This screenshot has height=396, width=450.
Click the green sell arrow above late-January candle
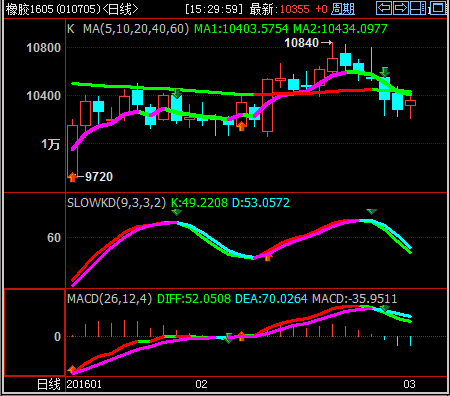pyautogui.click(x=177, y=93)
